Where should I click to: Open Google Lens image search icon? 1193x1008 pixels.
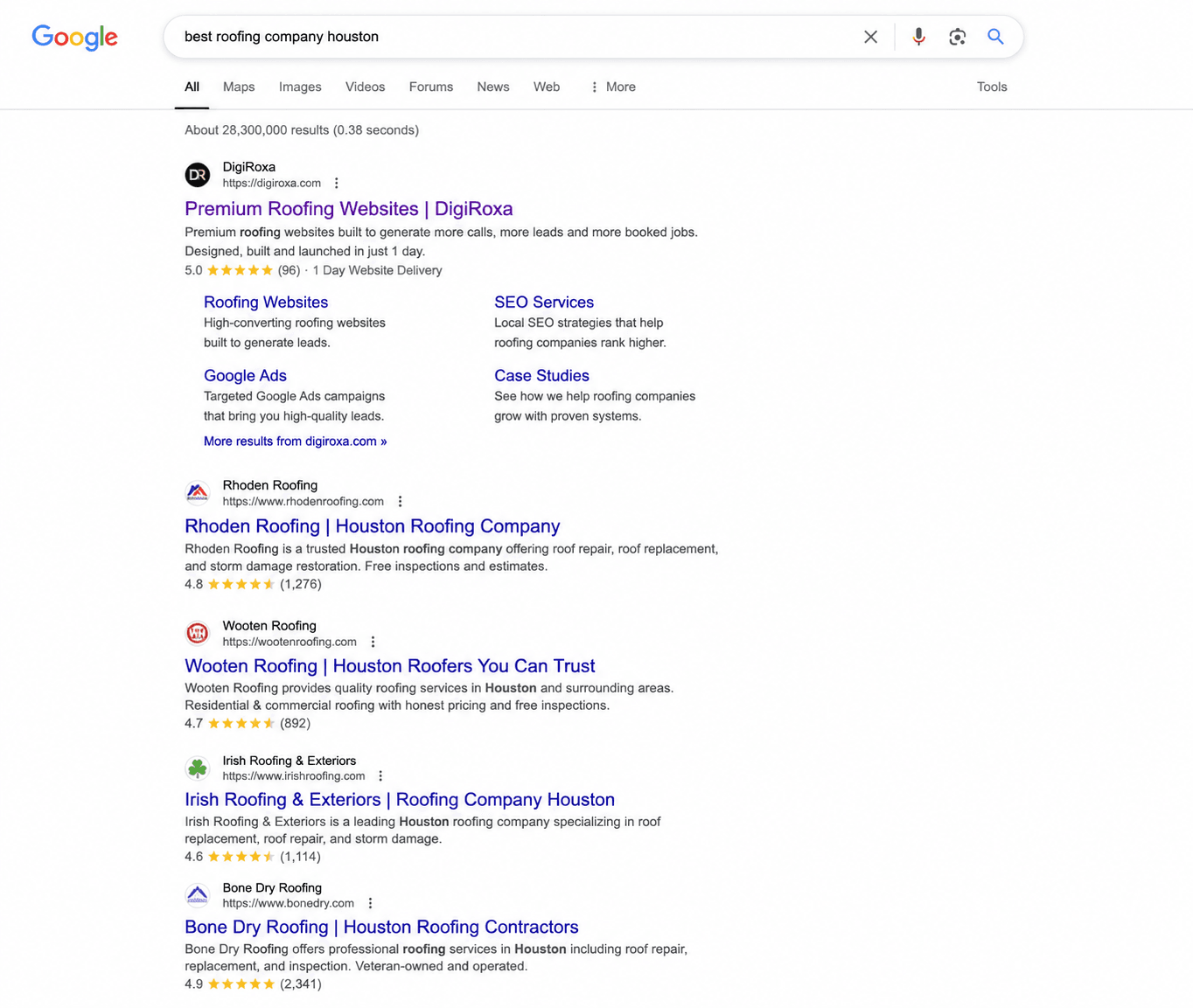coord(957,37)
